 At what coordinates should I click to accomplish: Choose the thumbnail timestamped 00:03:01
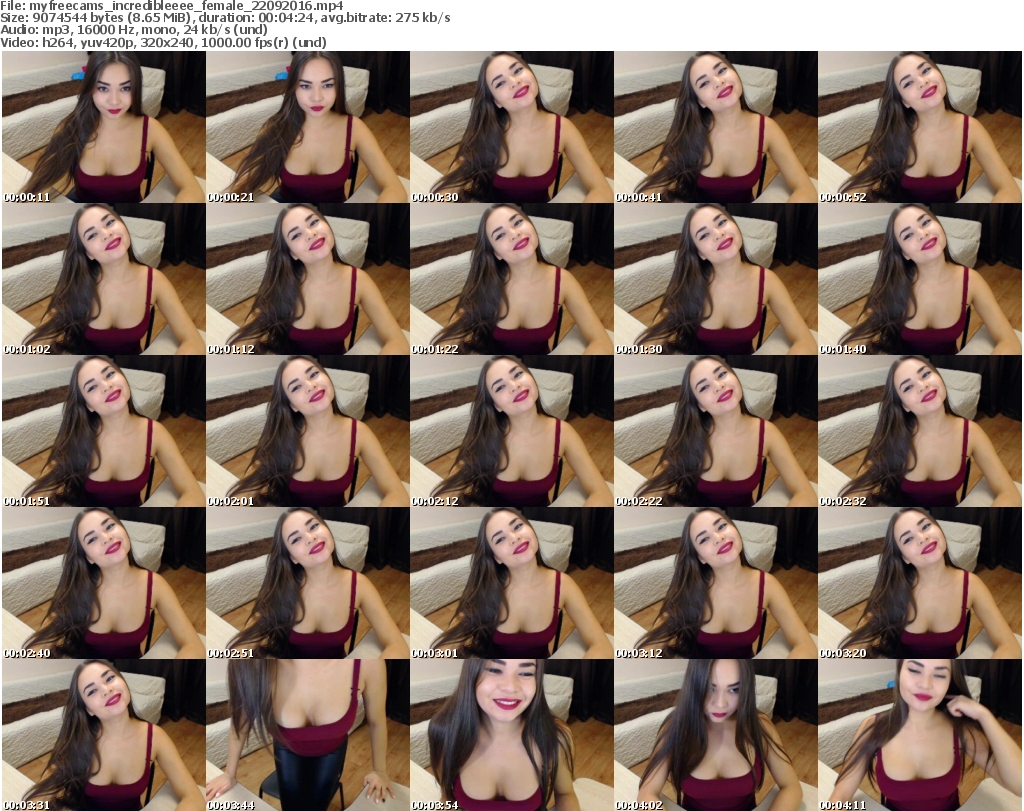[x=512, y=583]
